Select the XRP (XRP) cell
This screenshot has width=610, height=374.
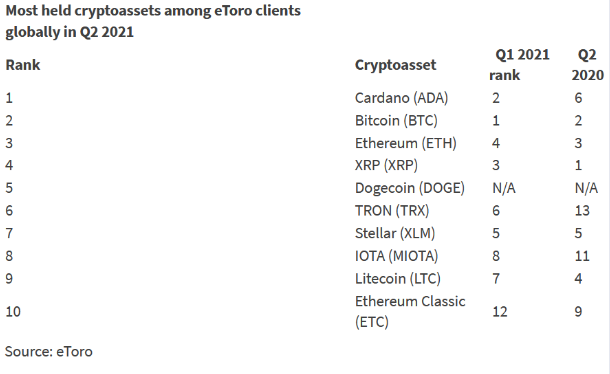pyautogui.click(x=386, y=165)
